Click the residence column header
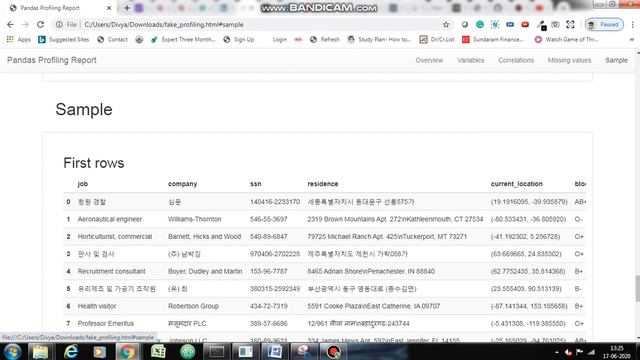640x360 pixels. 323,184
